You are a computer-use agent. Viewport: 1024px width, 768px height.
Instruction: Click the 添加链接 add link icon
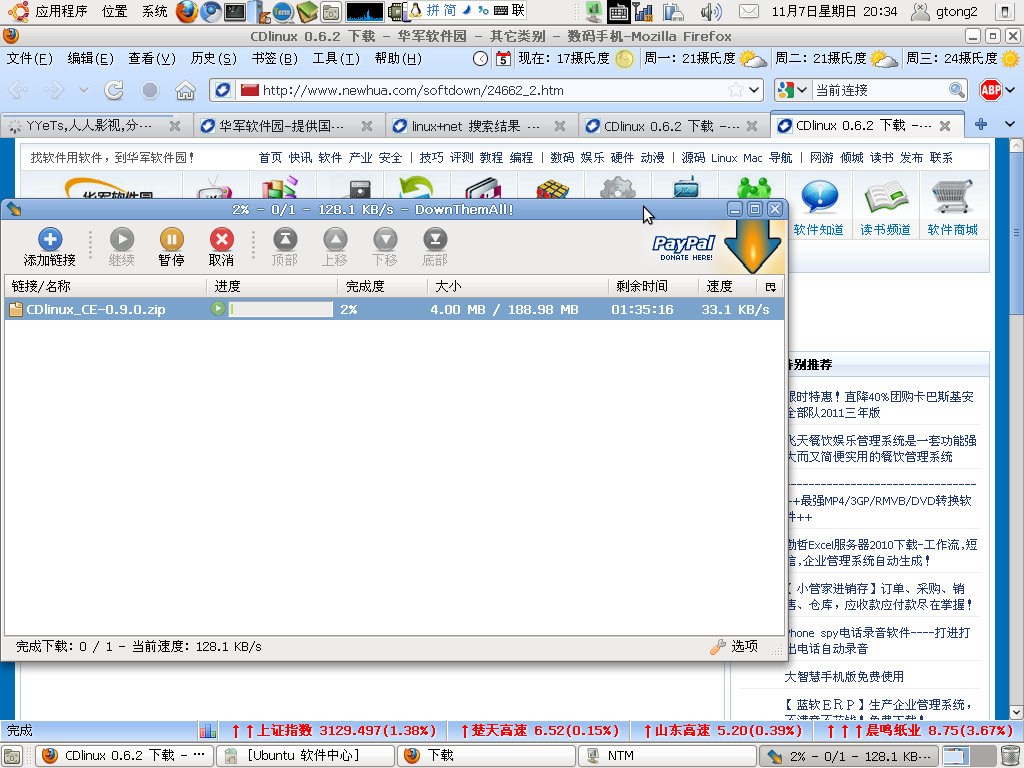point(50,239)
